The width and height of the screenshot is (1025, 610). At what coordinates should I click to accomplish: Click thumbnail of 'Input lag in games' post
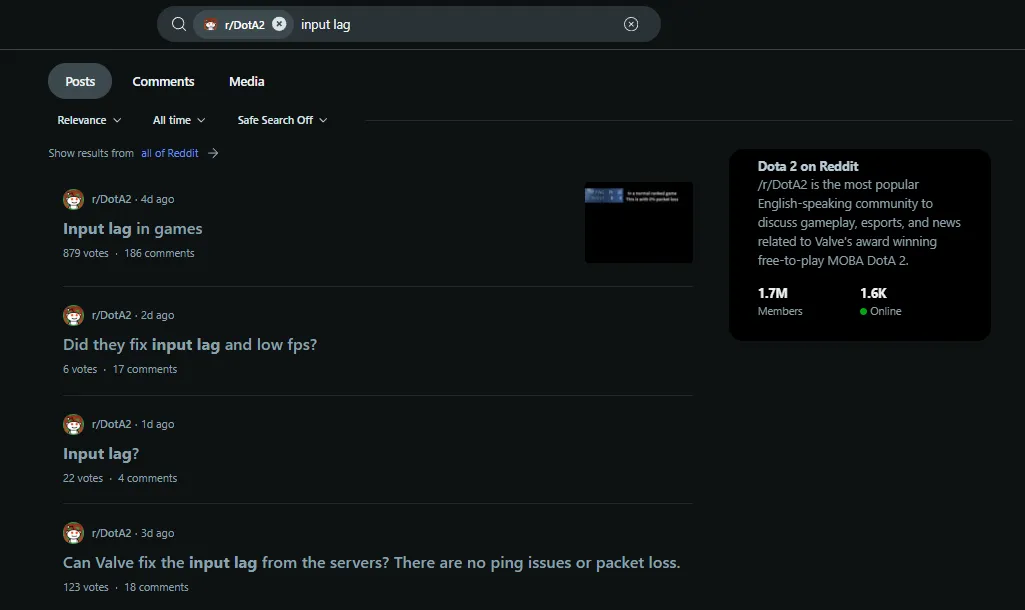639,222
